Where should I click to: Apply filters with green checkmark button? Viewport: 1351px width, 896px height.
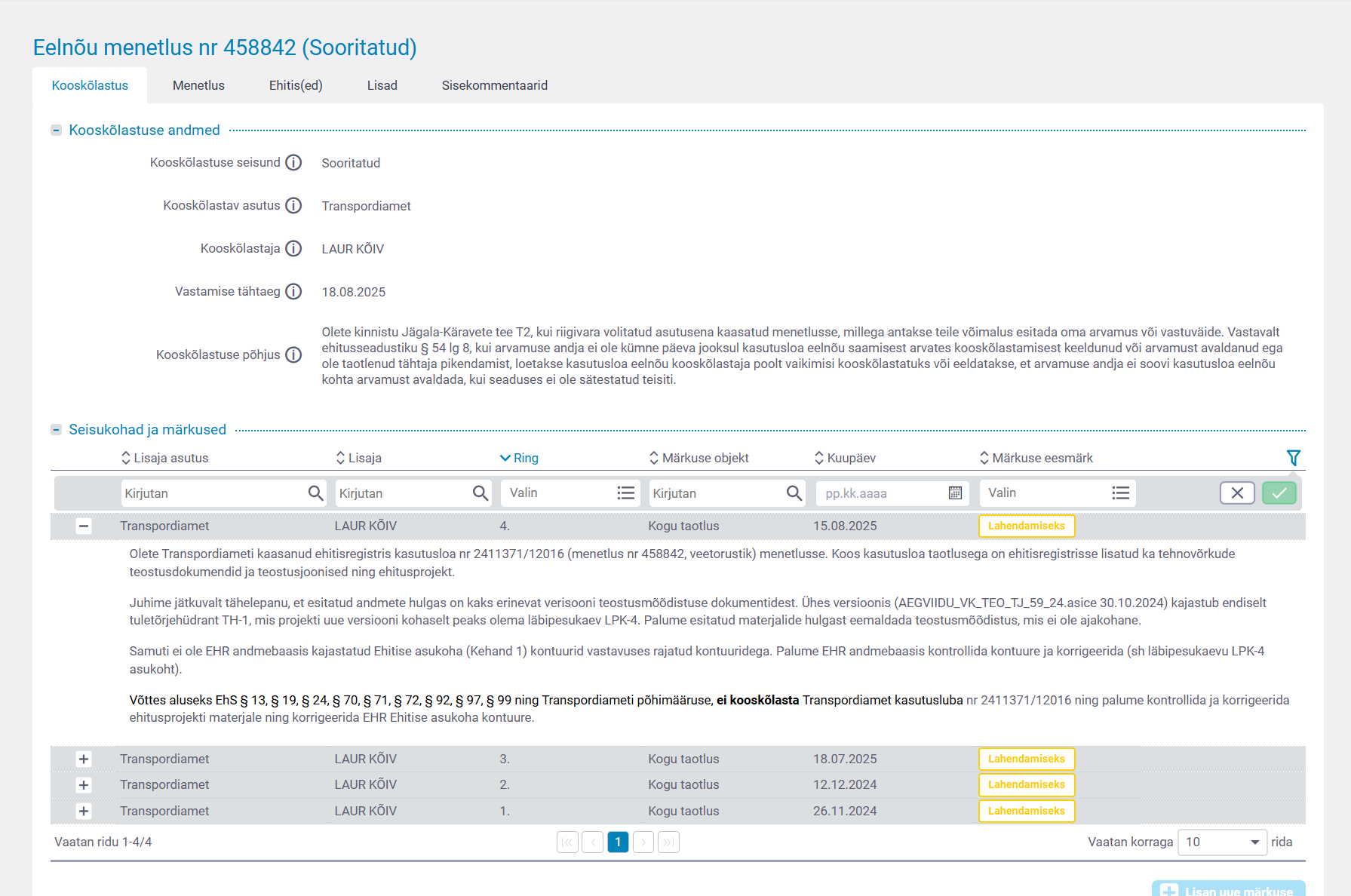click(1279, 493)
